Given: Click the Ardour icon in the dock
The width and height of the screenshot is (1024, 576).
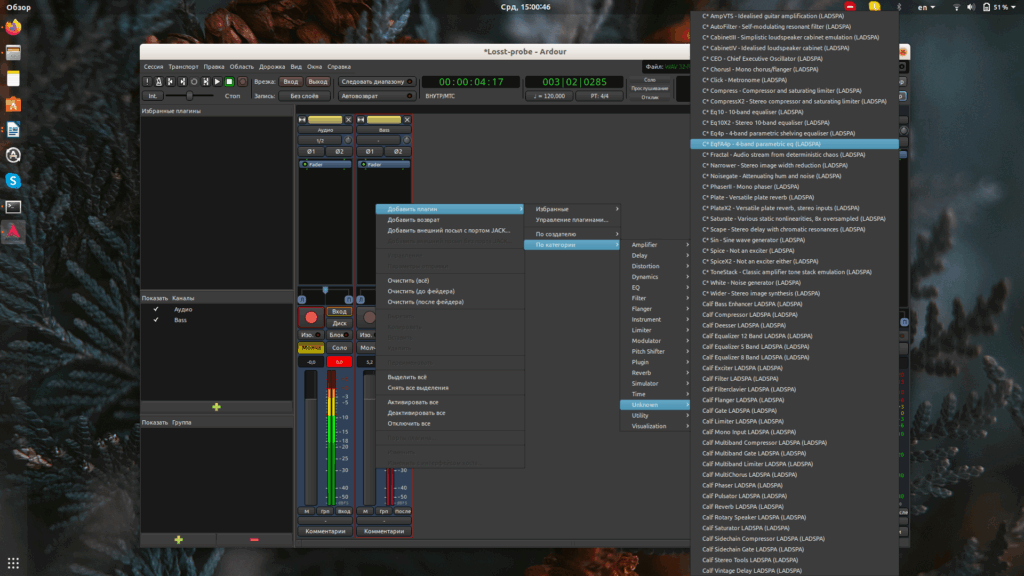Looking at the screenshot, I should [13, 232].
